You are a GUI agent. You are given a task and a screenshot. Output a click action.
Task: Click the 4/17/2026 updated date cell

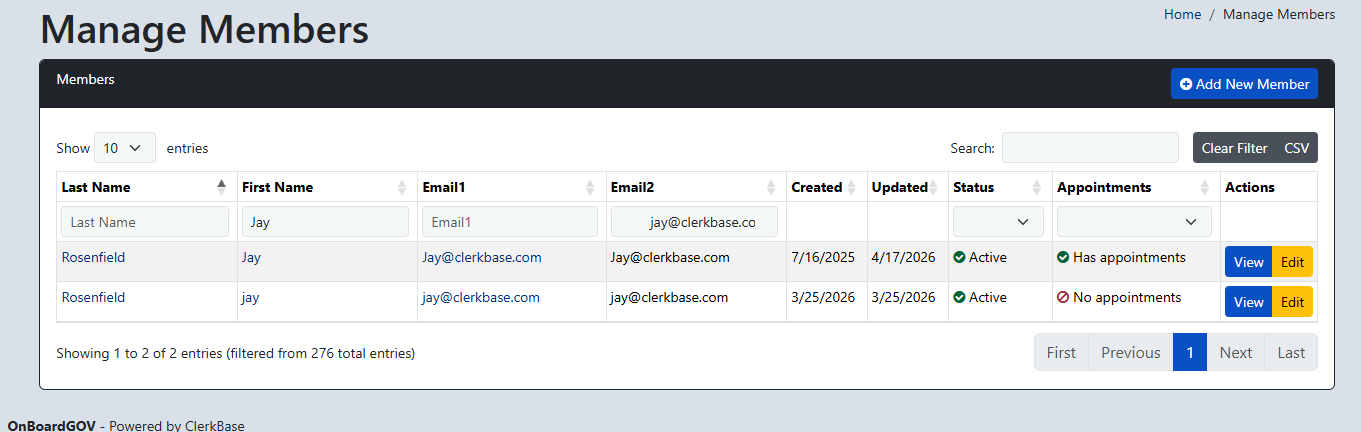click(x=907, y=262)
